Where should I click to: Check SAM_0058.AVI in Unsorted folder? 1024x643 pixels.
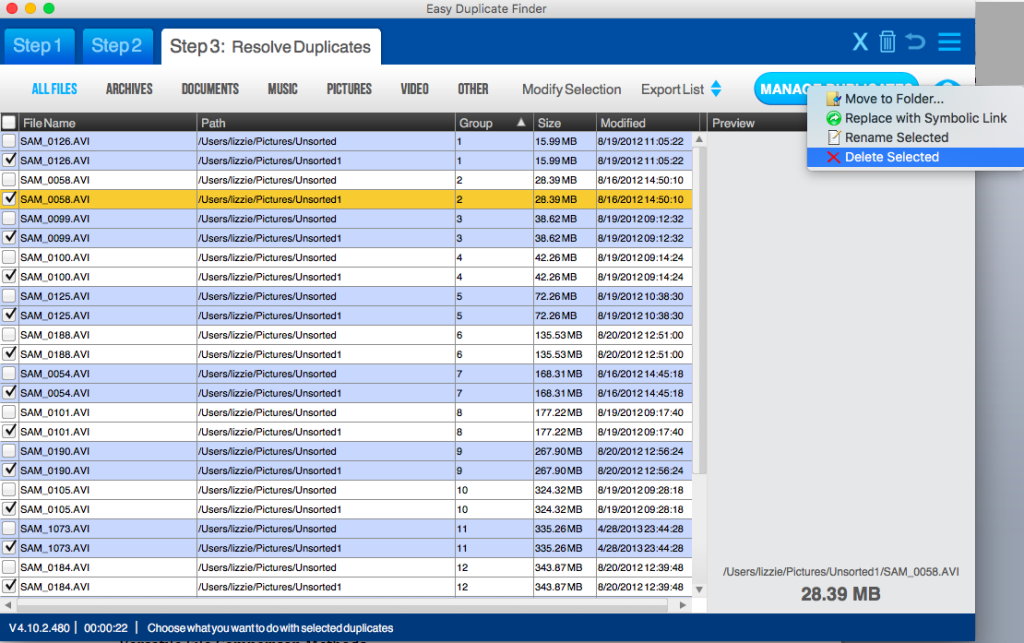click(9, 180)
